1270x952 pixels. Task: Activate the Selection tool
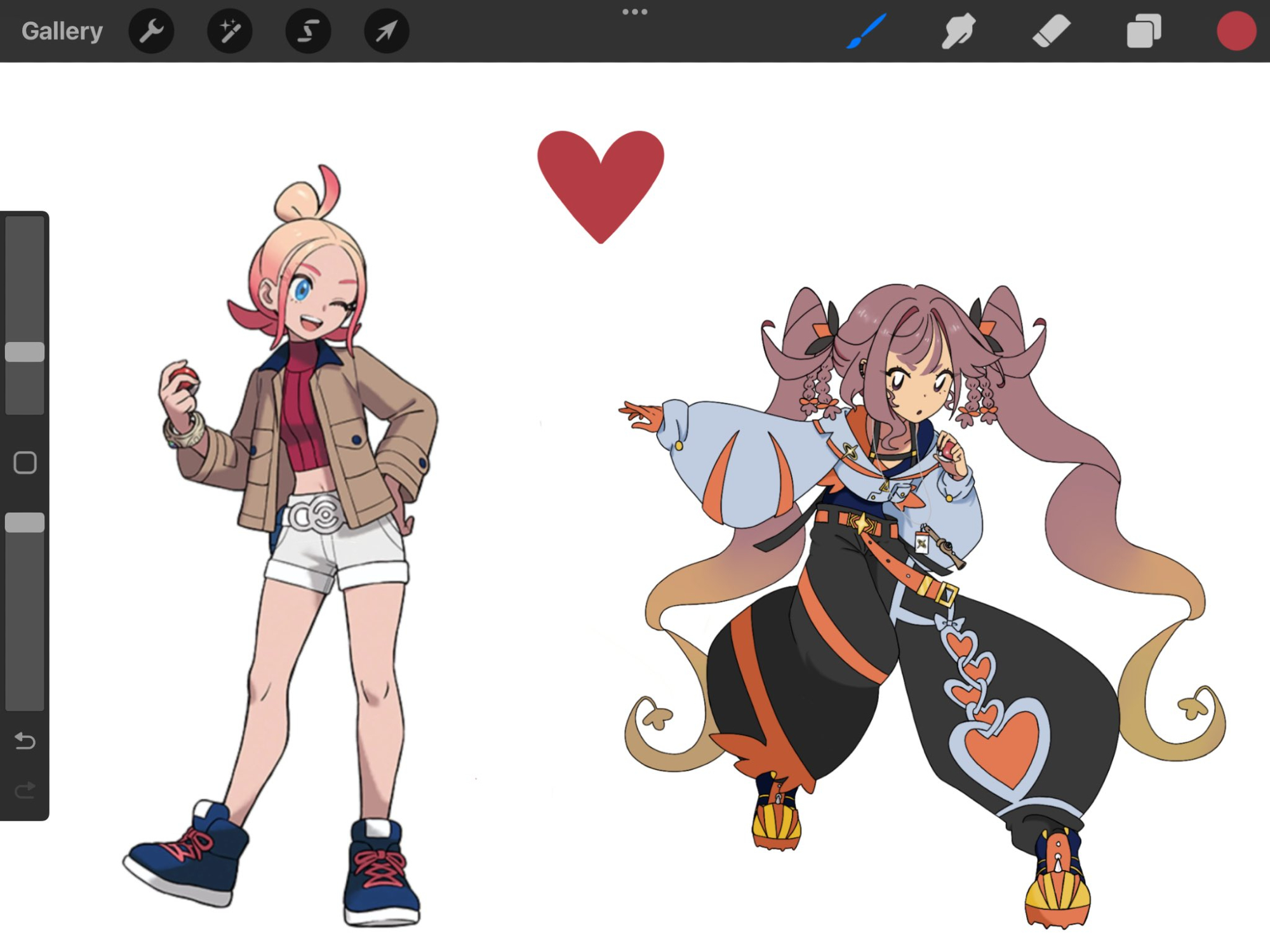click(308, 31)
